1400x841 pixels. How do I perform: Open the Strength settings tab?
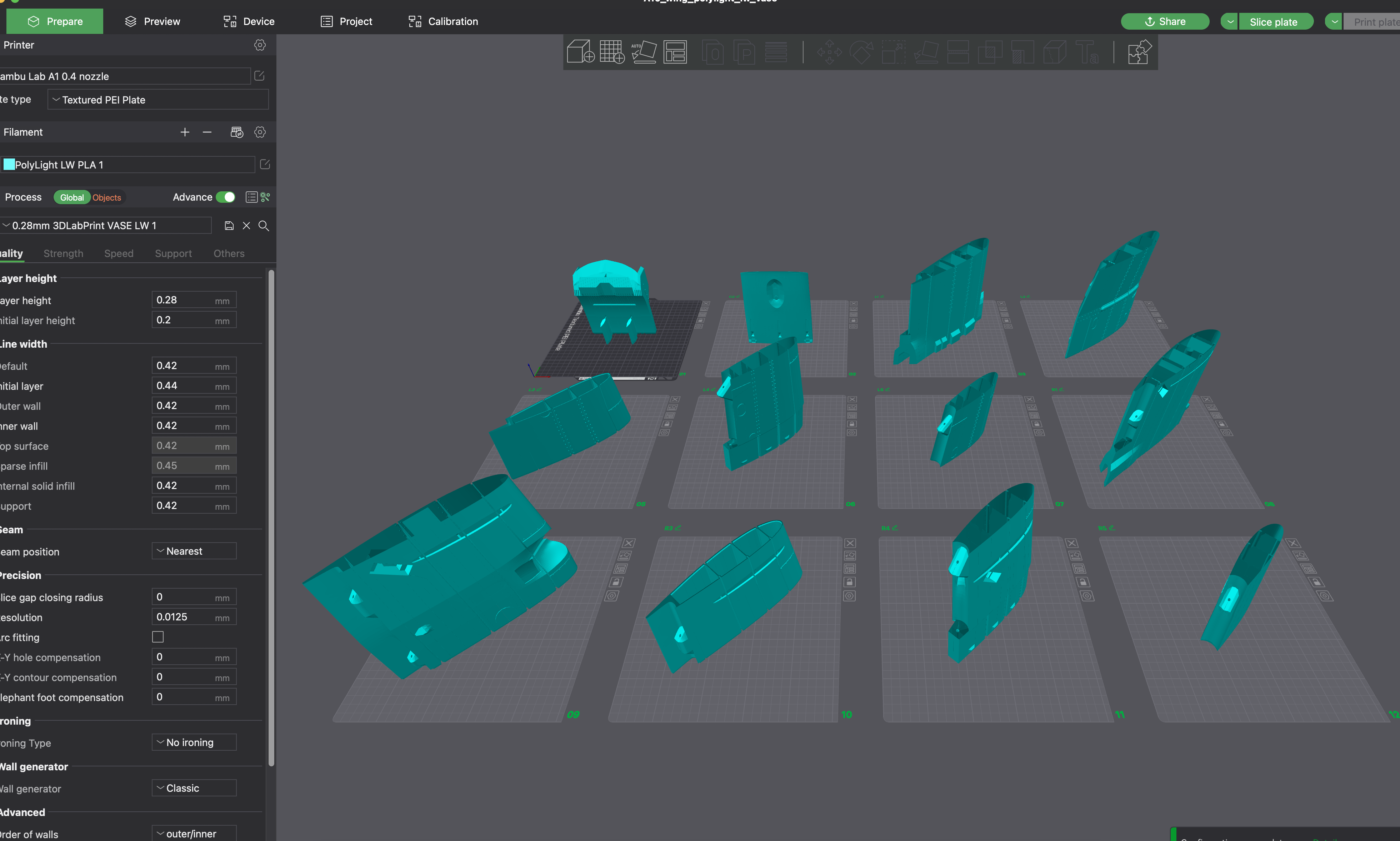(x=63, y=253)
